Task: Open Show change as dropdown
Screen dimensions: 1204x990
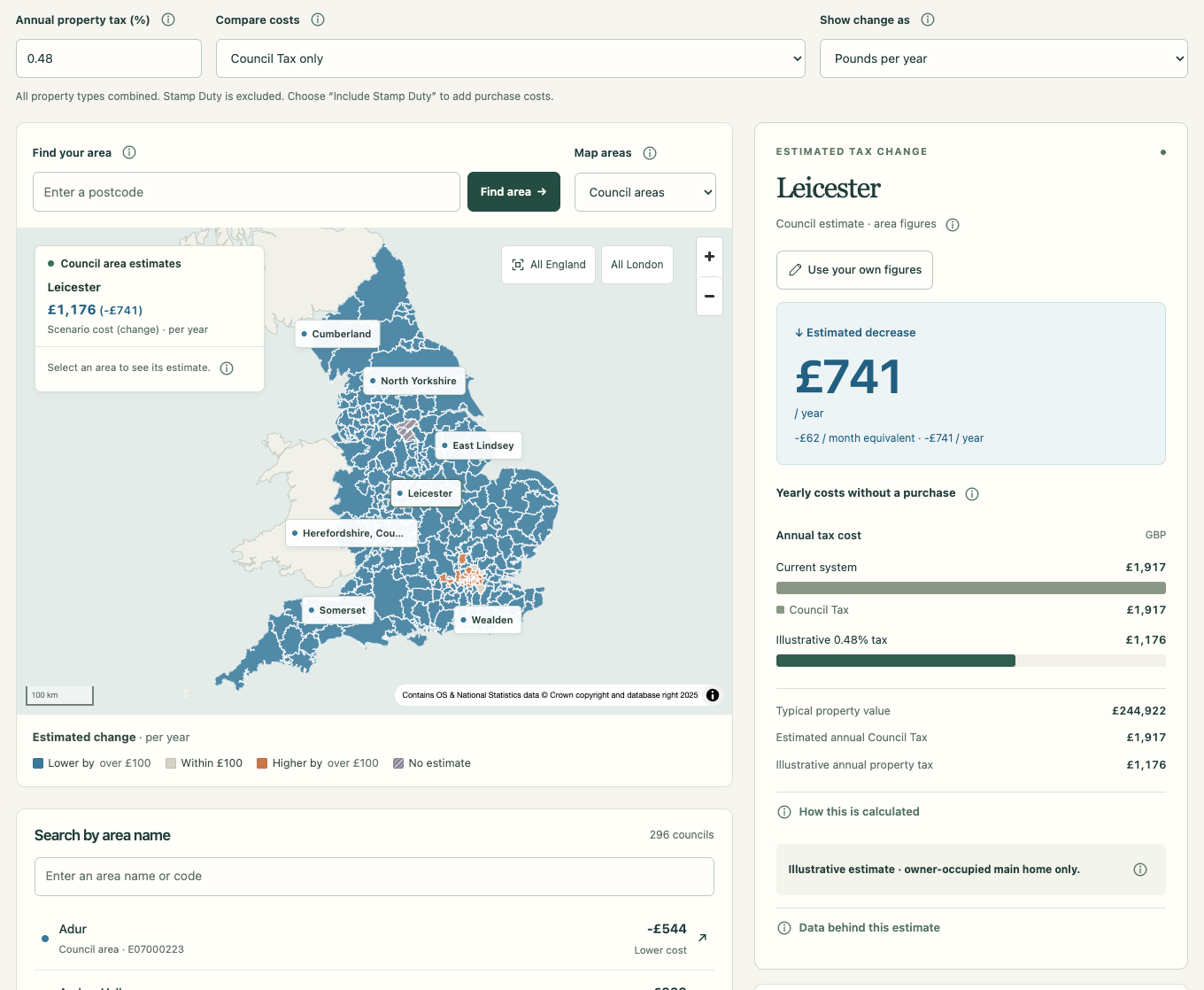Action: point(1003,58)
